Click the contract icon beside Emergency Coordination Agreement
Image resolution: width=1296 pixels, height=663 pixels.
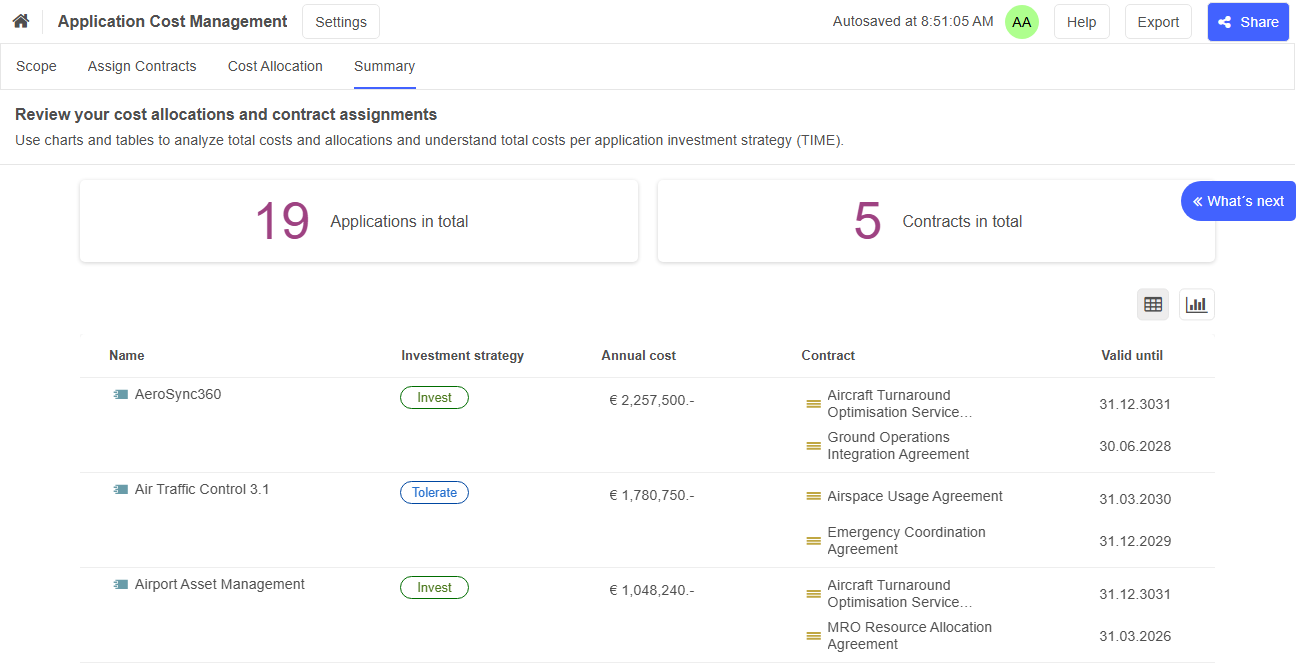812,540
